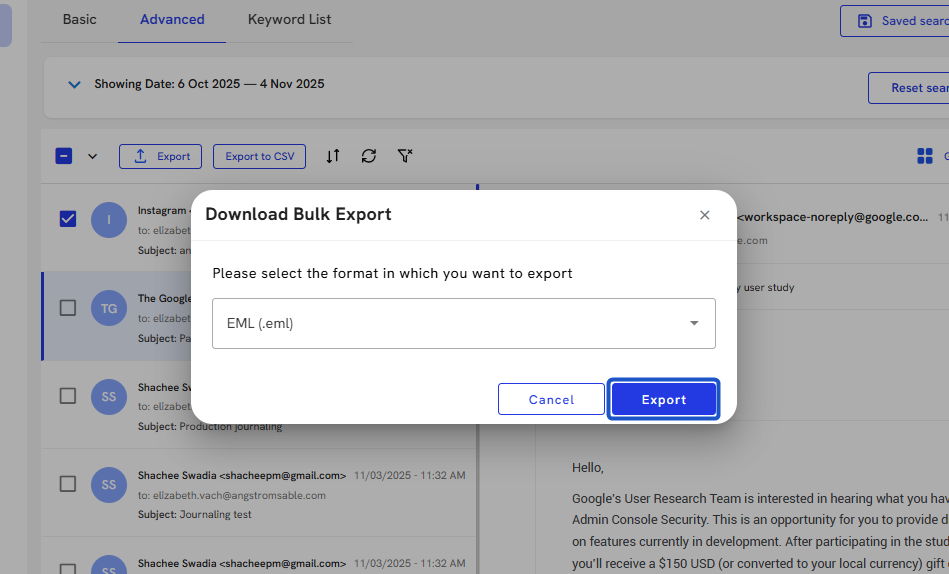The image size is (949, 574).
Task: Toggle the select-all messages checkbox
Action: coord(63,156)
